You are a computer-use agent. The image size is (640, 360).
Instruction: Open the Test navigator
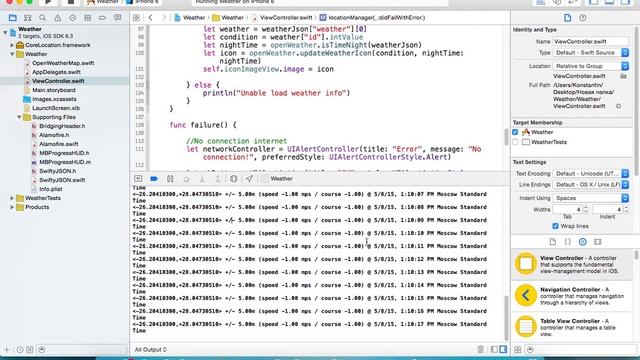73,18
